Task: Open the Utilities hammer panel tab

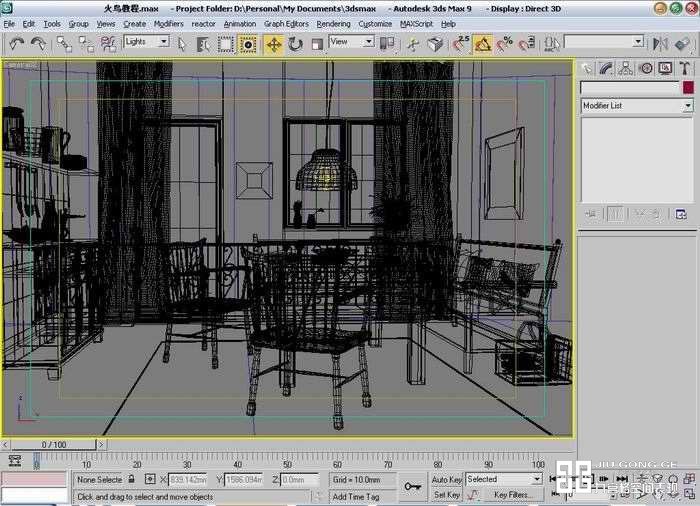Action: [x=684, y=68]
